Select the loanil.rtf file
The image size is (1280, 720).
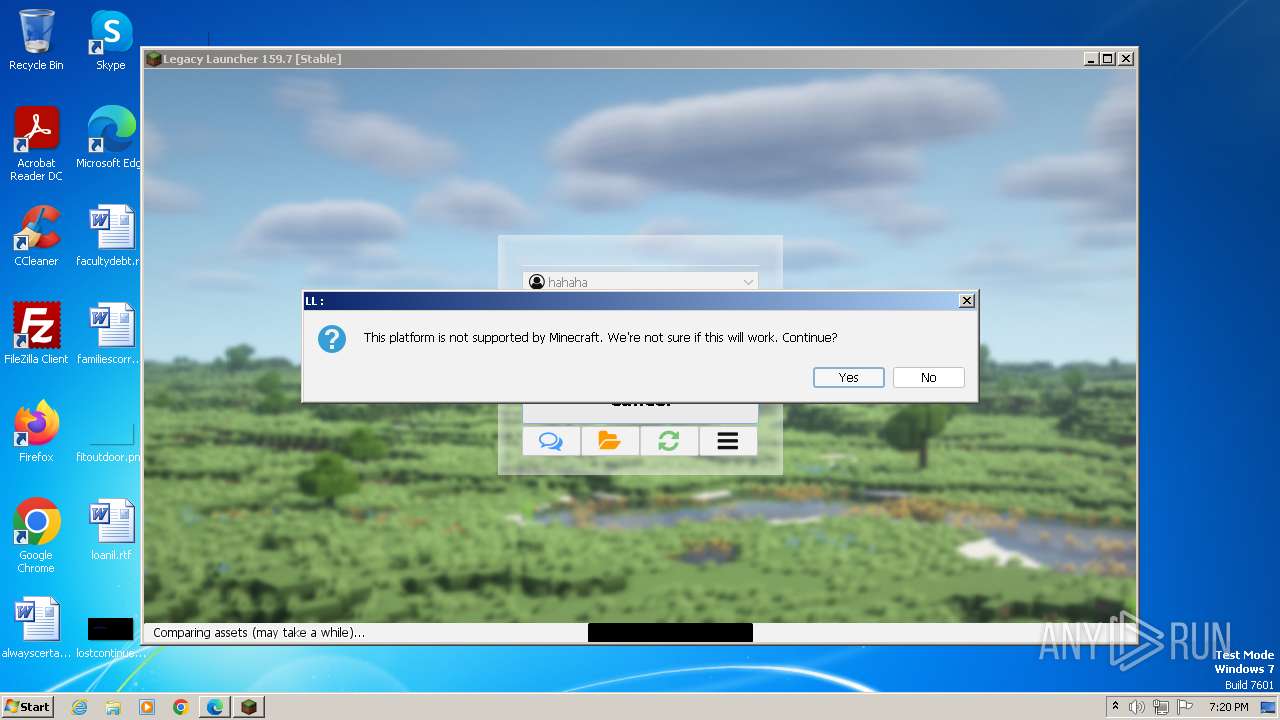click(111, 530)
